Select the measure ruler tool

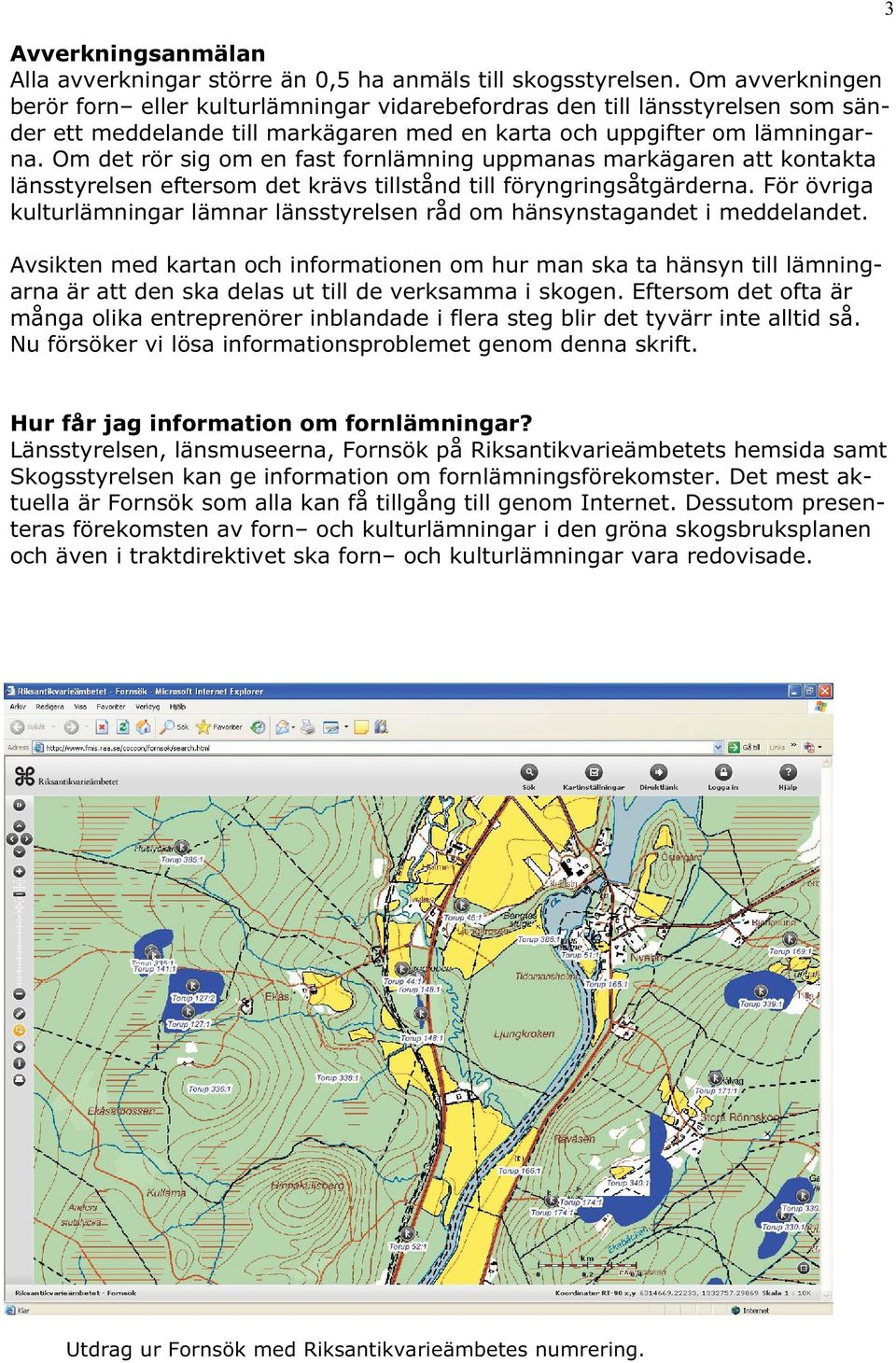[20, 1014]
